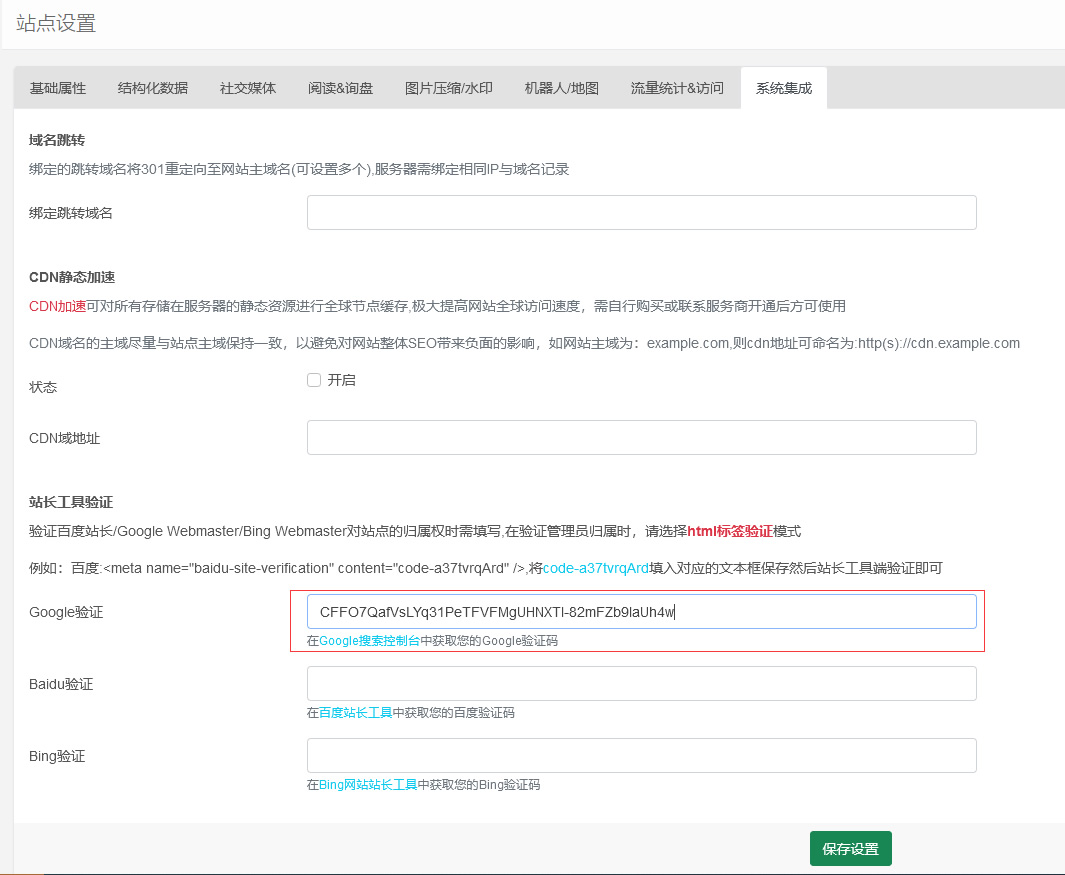Click the red CDN加速 text
This screenshot has height=875, width=1065.
[57, 306]
